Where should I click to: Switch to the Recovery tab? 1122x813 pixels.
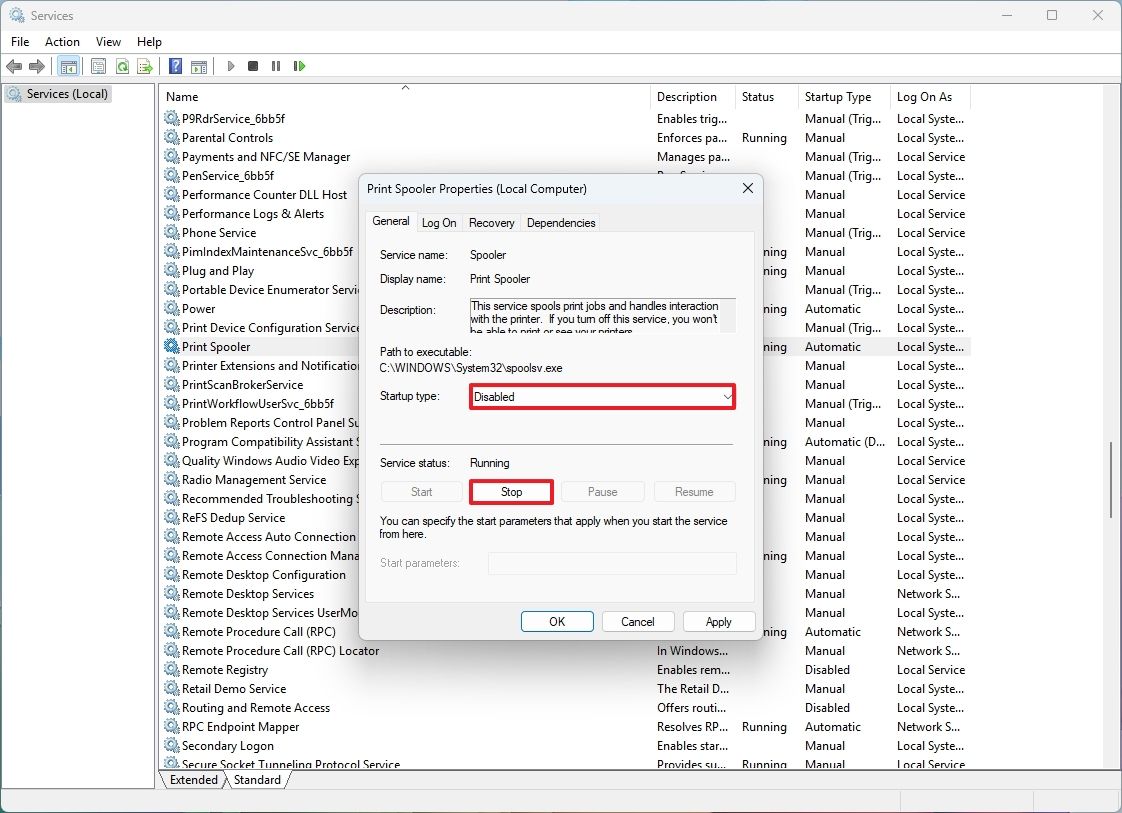coord(491,222)
